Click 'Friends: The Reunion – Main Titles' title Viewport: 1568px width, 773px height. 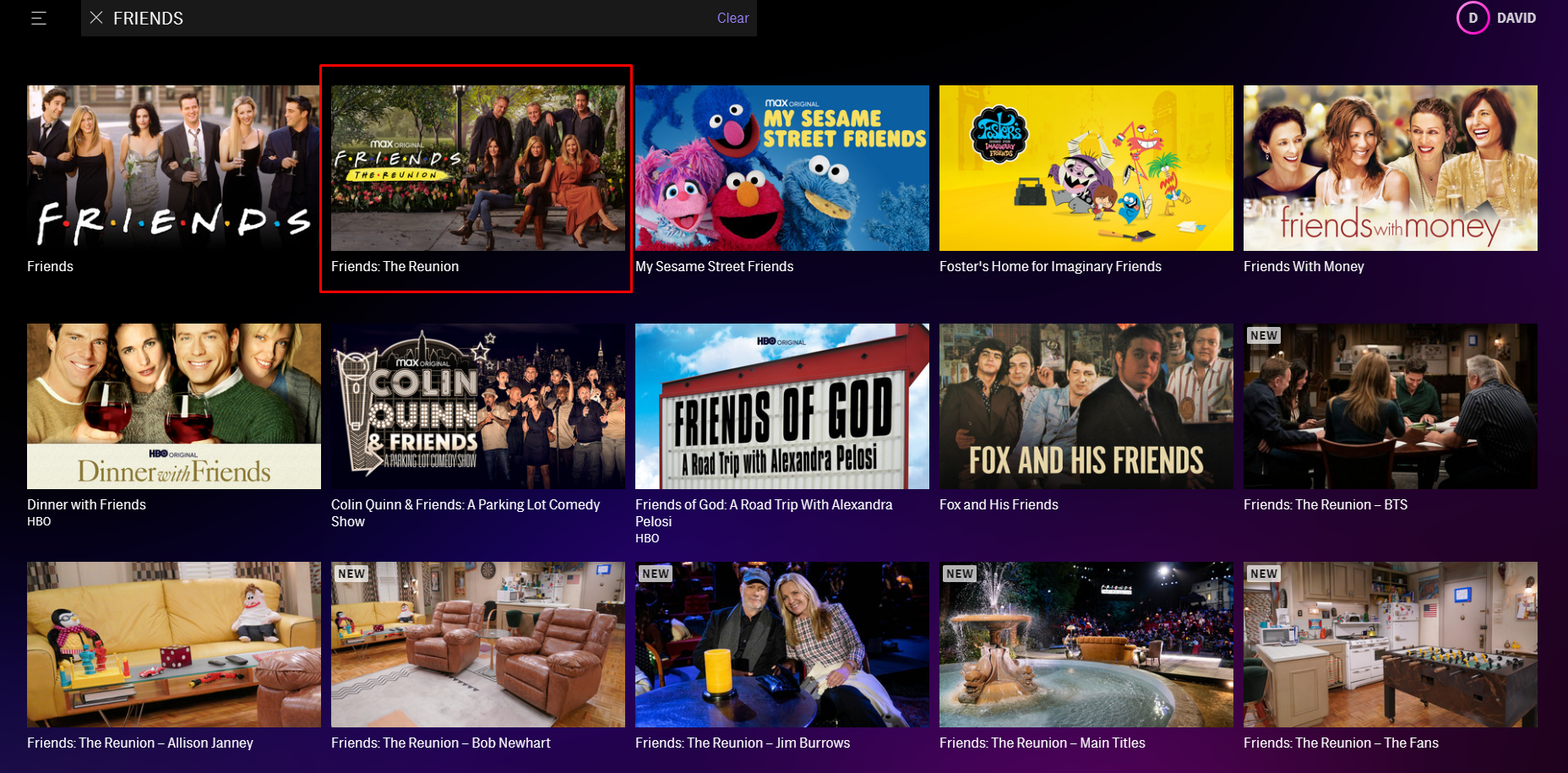tap(1043, 743)
